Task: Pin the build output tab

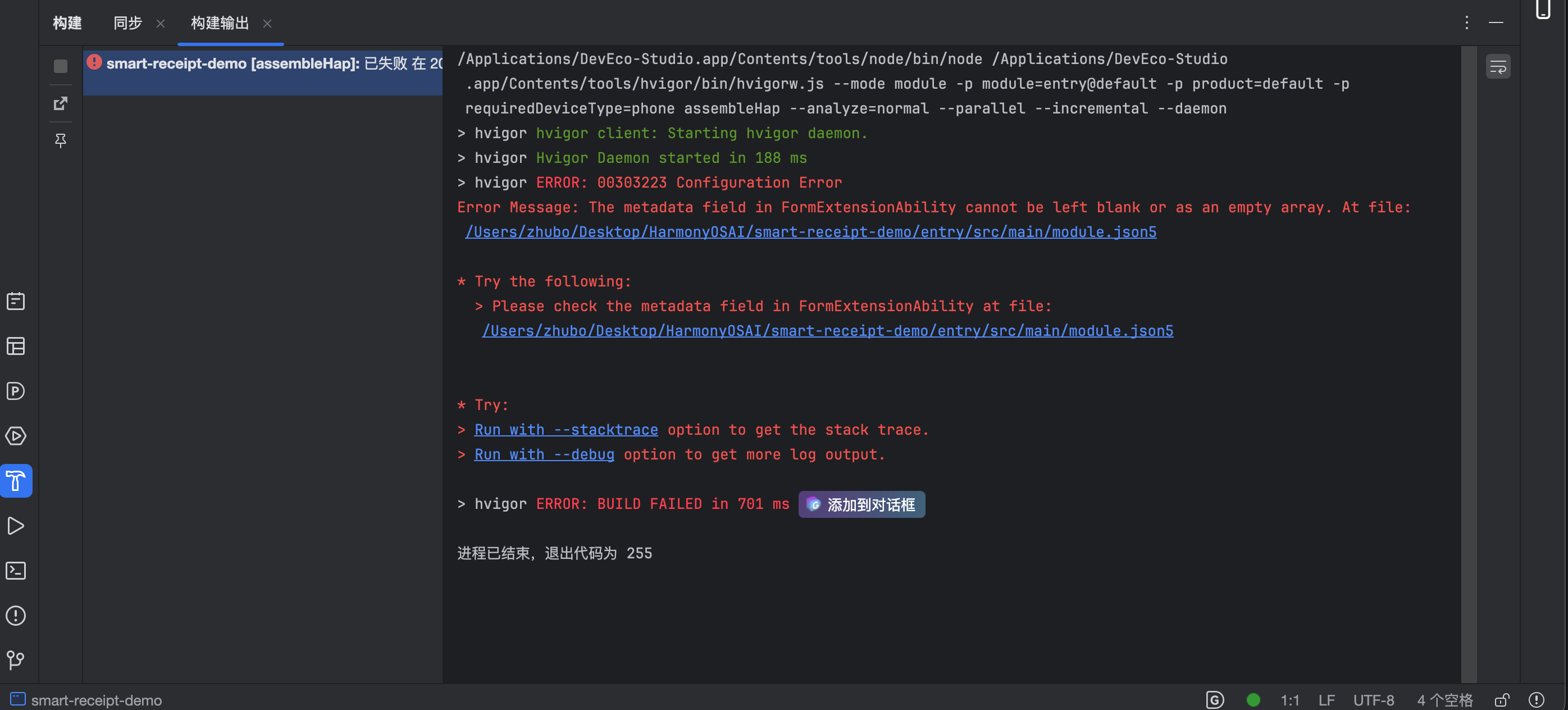Action: [x=60, y=140]
